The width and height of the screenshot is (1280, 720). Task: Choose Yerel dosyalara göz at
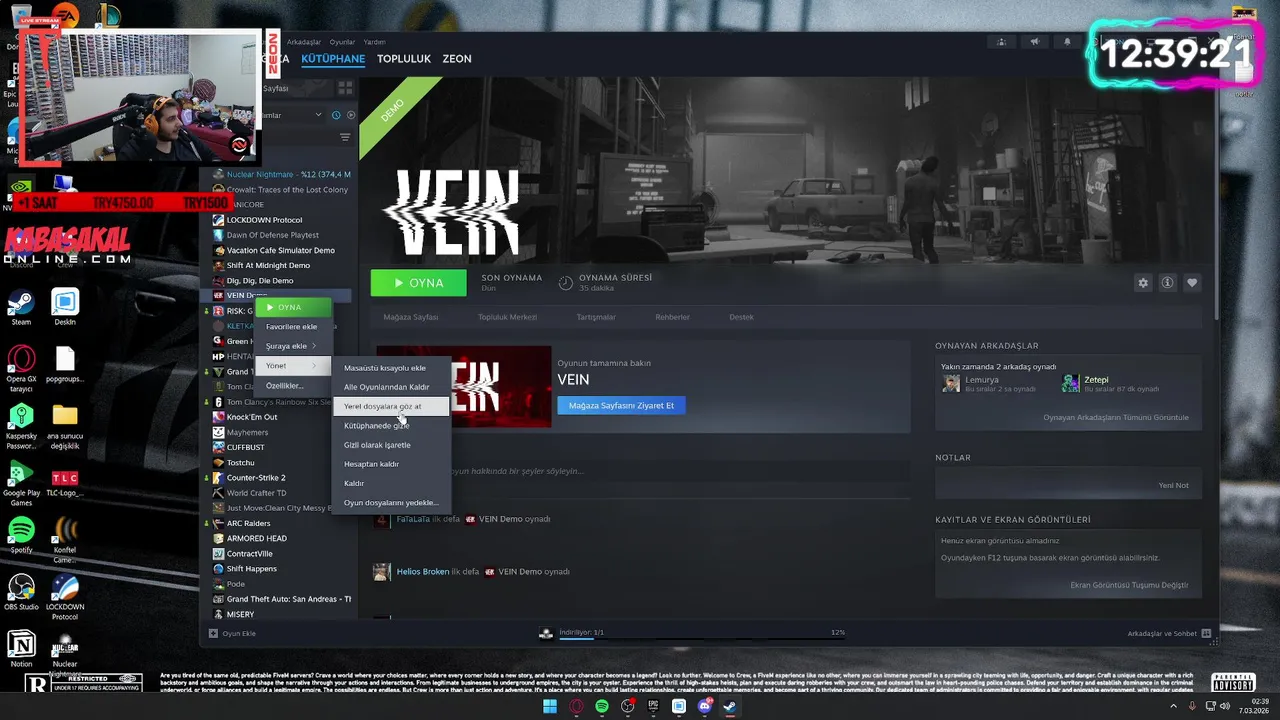click(x=391, y=407)
